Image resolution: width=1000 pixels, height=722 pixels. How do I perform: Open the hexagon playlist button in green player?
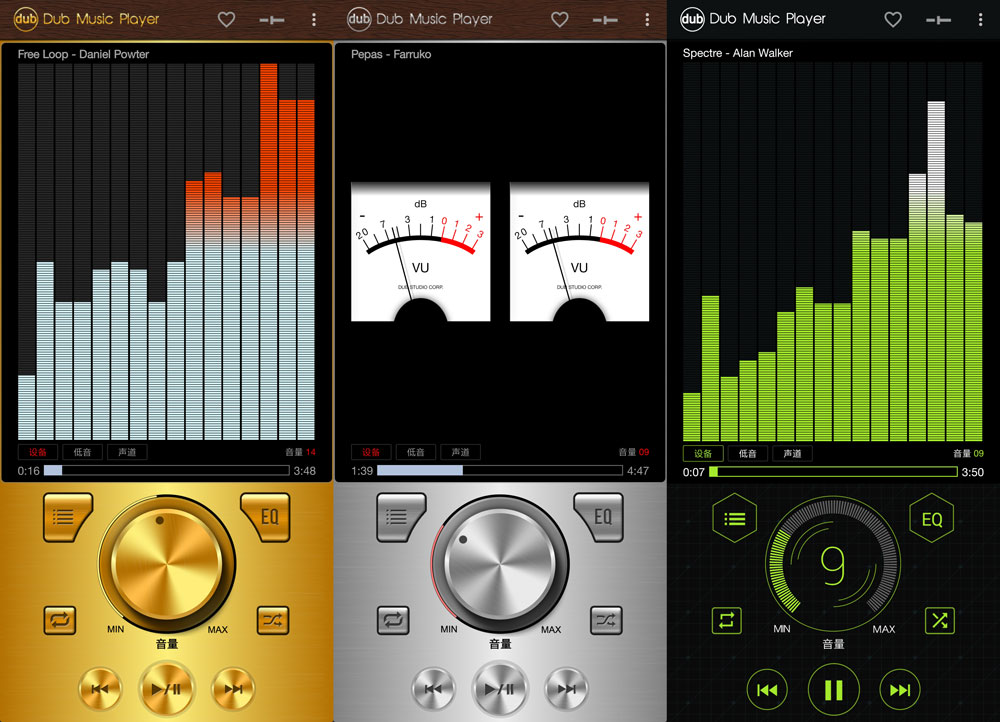coord(735,519)
